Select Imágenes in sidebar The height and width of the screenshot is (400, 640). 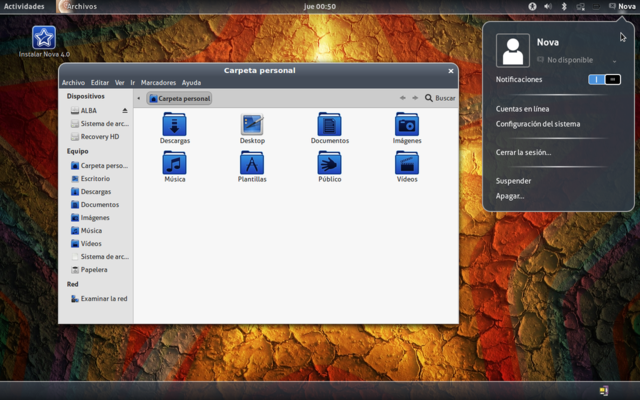96,218
